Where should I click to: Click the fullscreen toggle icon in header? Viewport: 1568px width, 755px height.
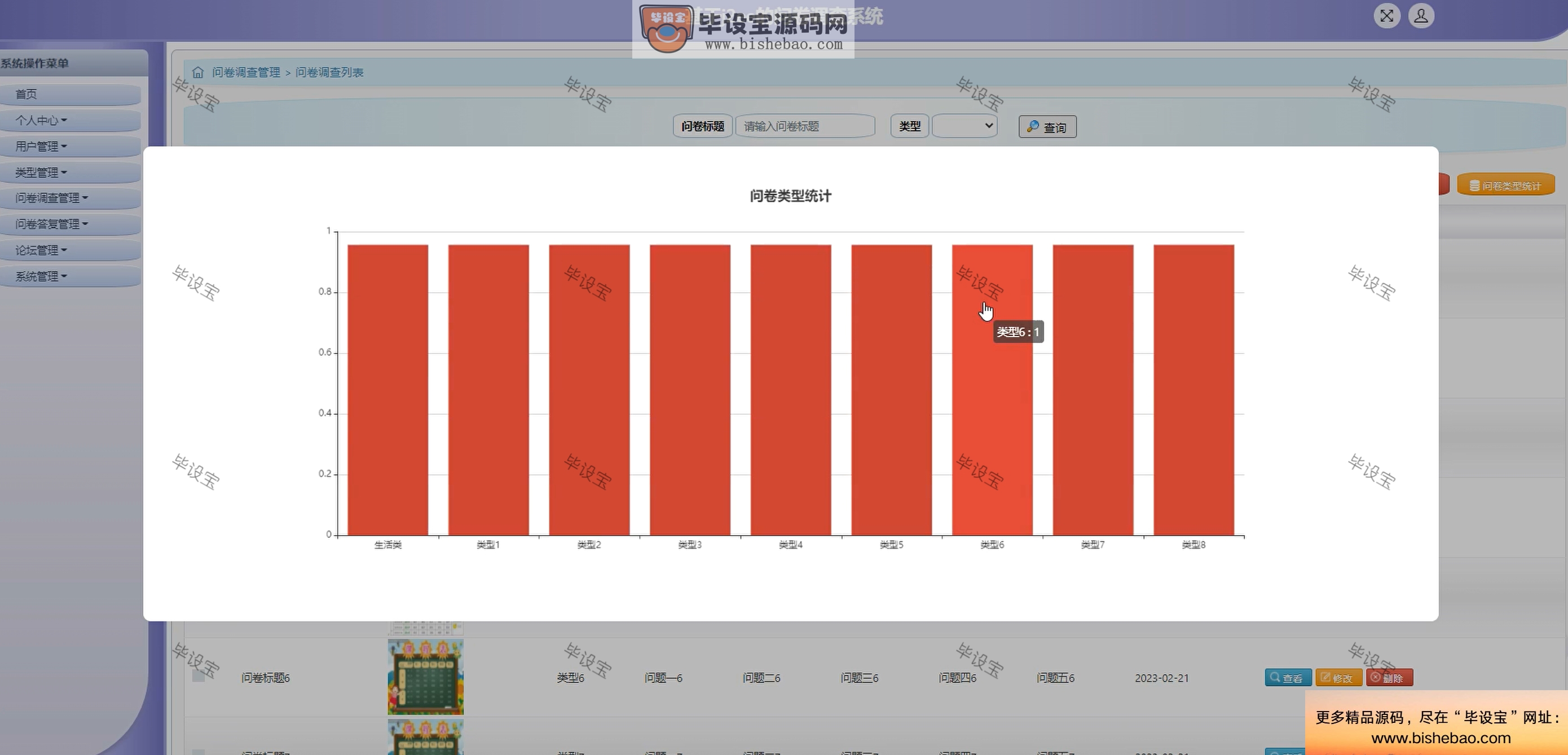pos(1386,16)
